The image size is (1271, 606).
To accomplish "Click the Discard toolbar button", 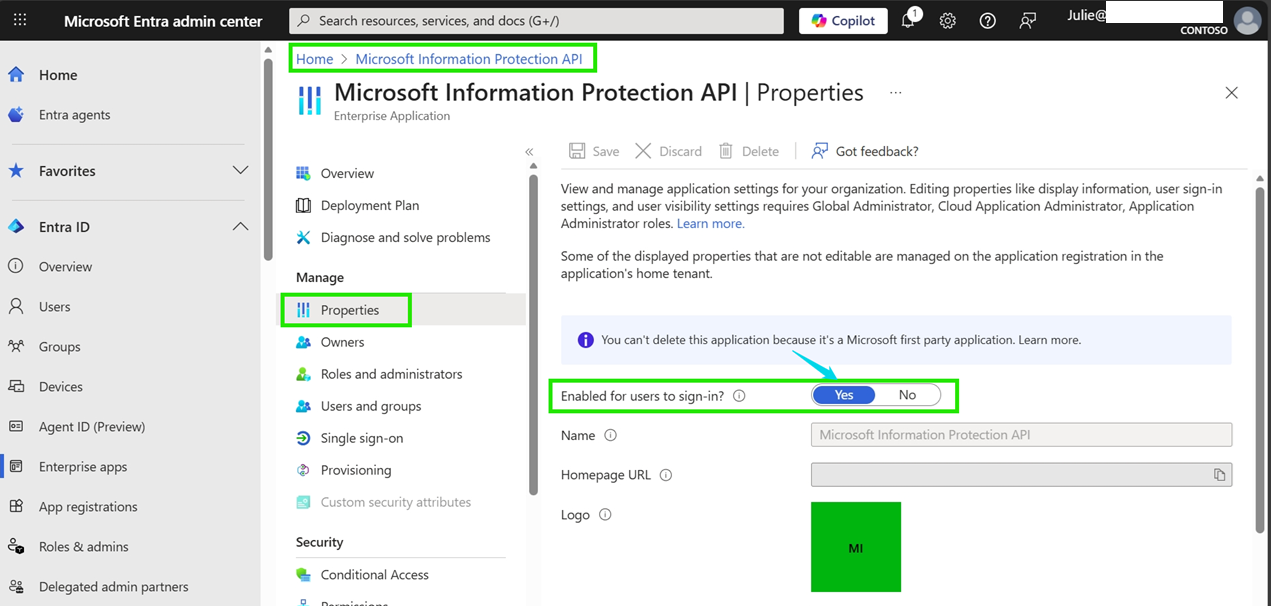I will pos(668,151).
